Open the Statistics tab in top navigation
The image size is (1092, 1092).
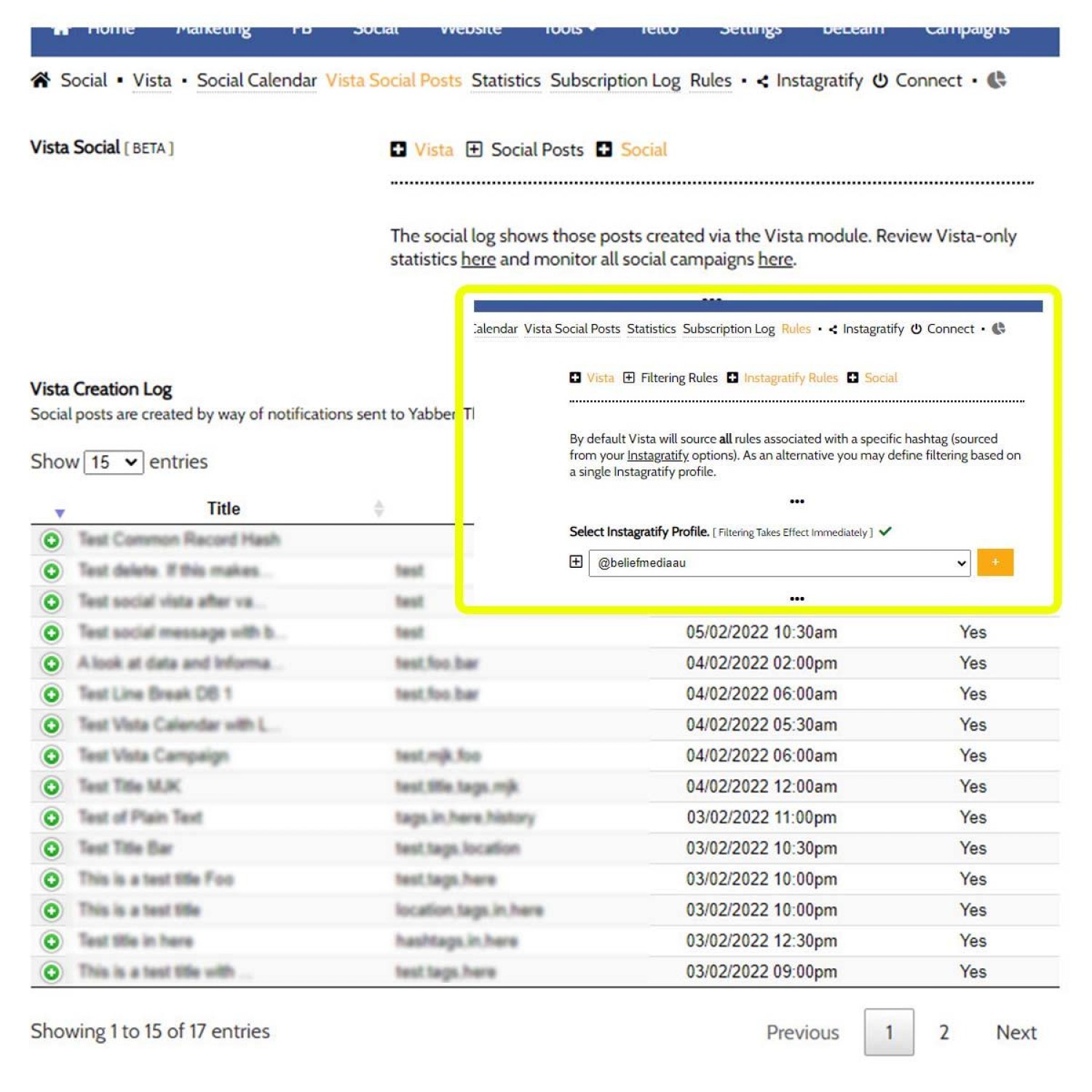505,81
